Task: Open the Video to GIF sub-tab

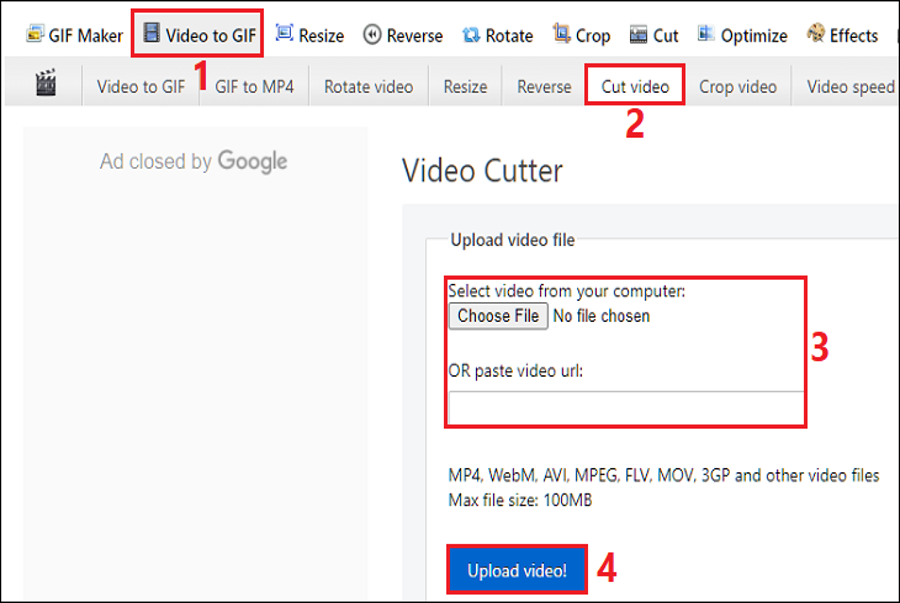Action: click(141, 87)
